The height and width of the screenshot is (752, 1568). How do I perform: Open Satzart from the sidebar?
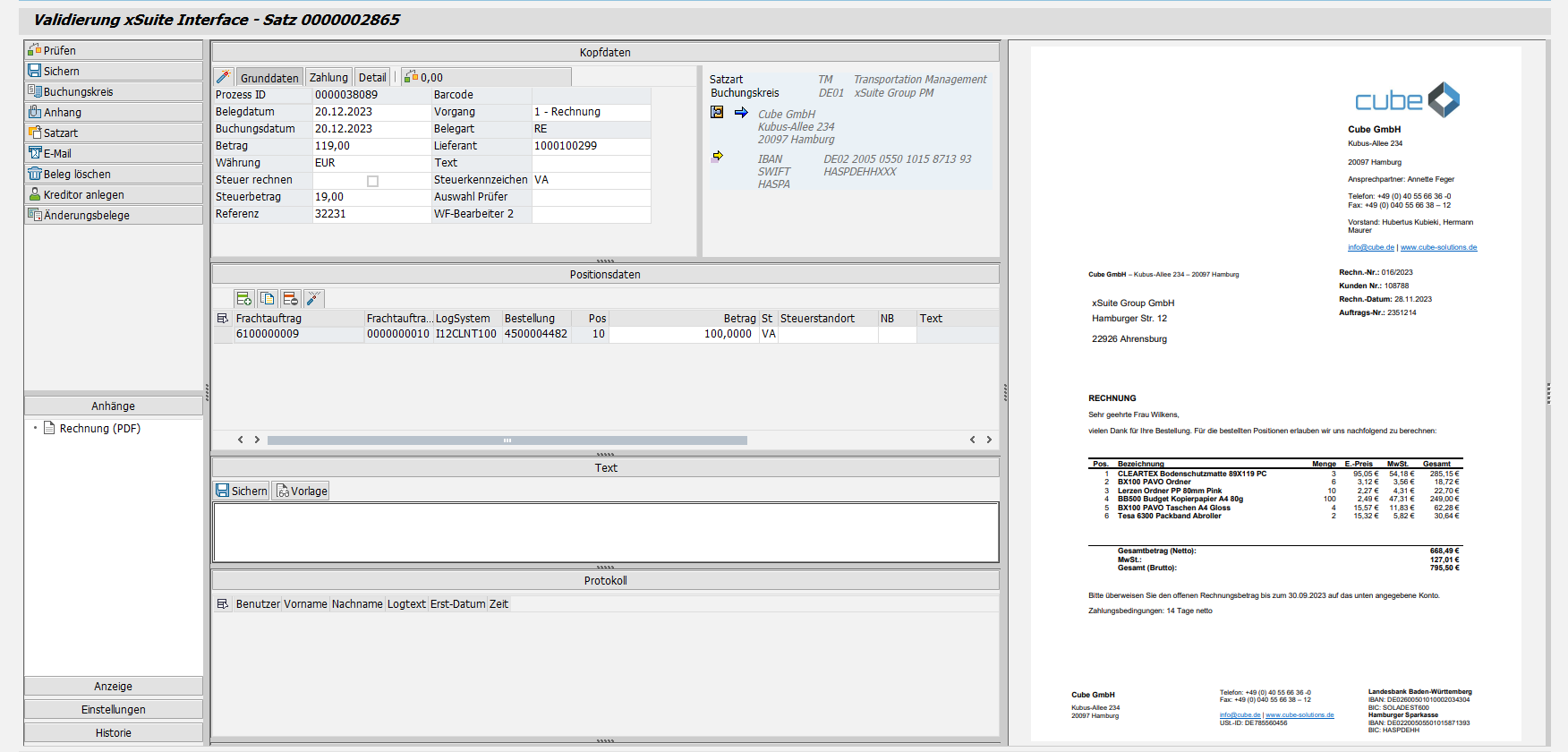pyautogui.click(x=114, y=132)
